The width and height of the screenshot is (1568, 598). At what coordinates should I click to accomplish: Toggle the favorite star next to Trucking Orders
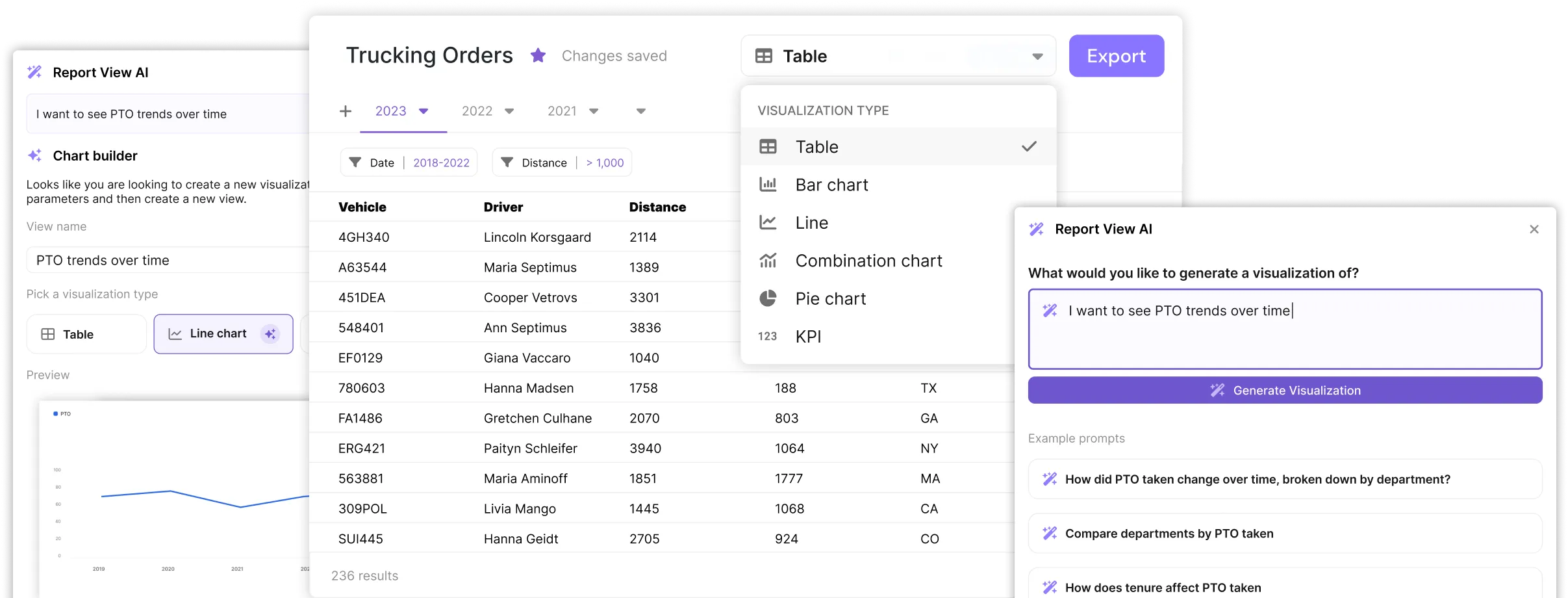pos(538,55)
